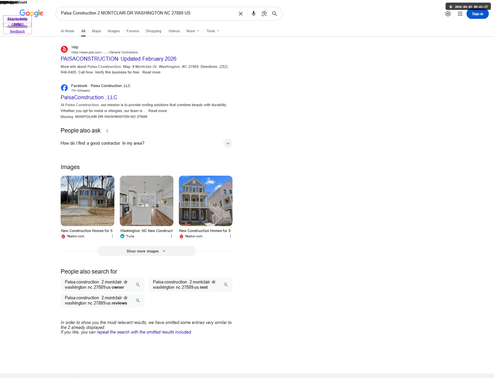This screenshot has height=378, width=500.
Task: Click the magnifier search submit icon
Action: click(x=274, y=14)
